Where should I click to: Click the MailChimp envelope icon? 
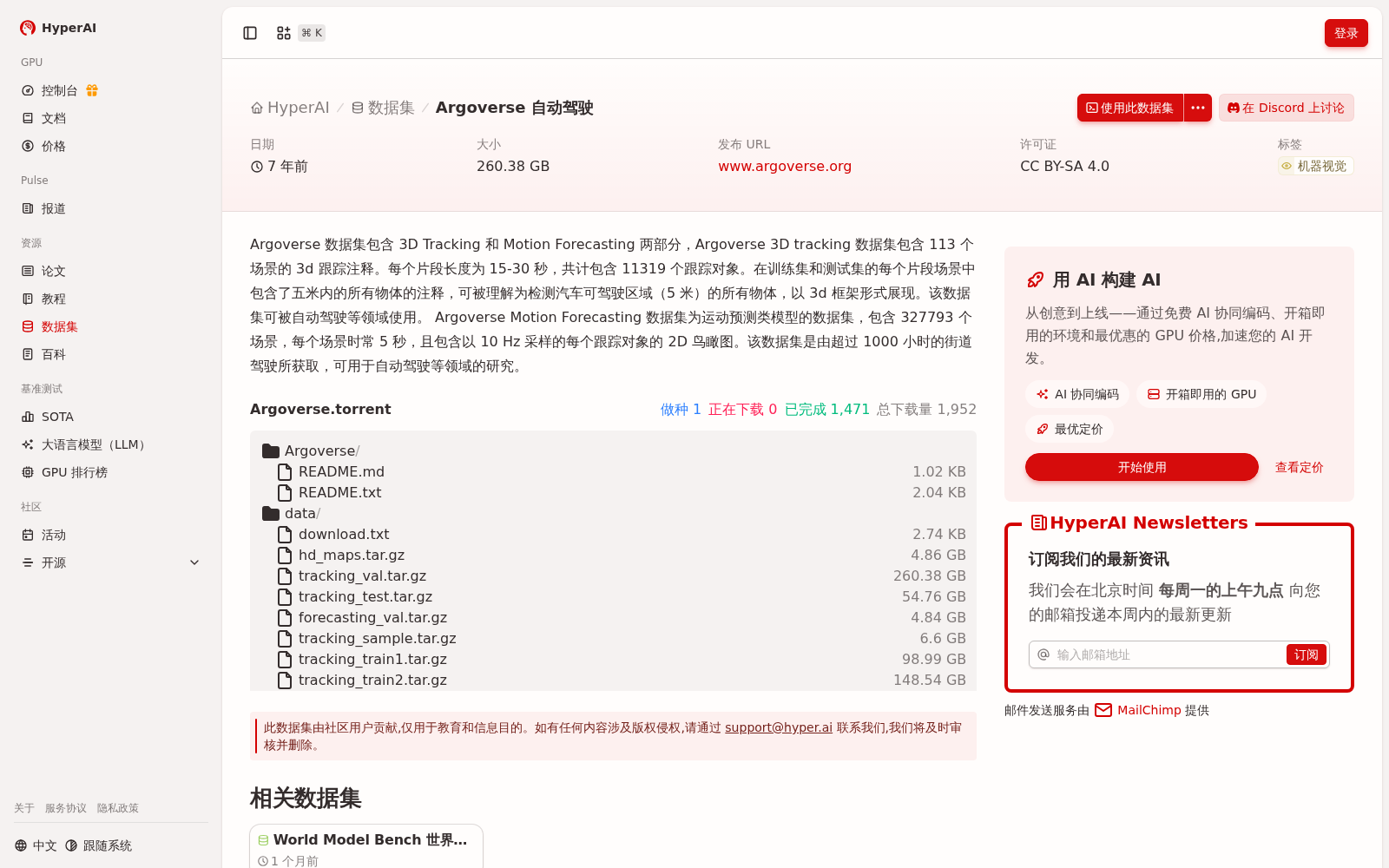[1103, 710]
